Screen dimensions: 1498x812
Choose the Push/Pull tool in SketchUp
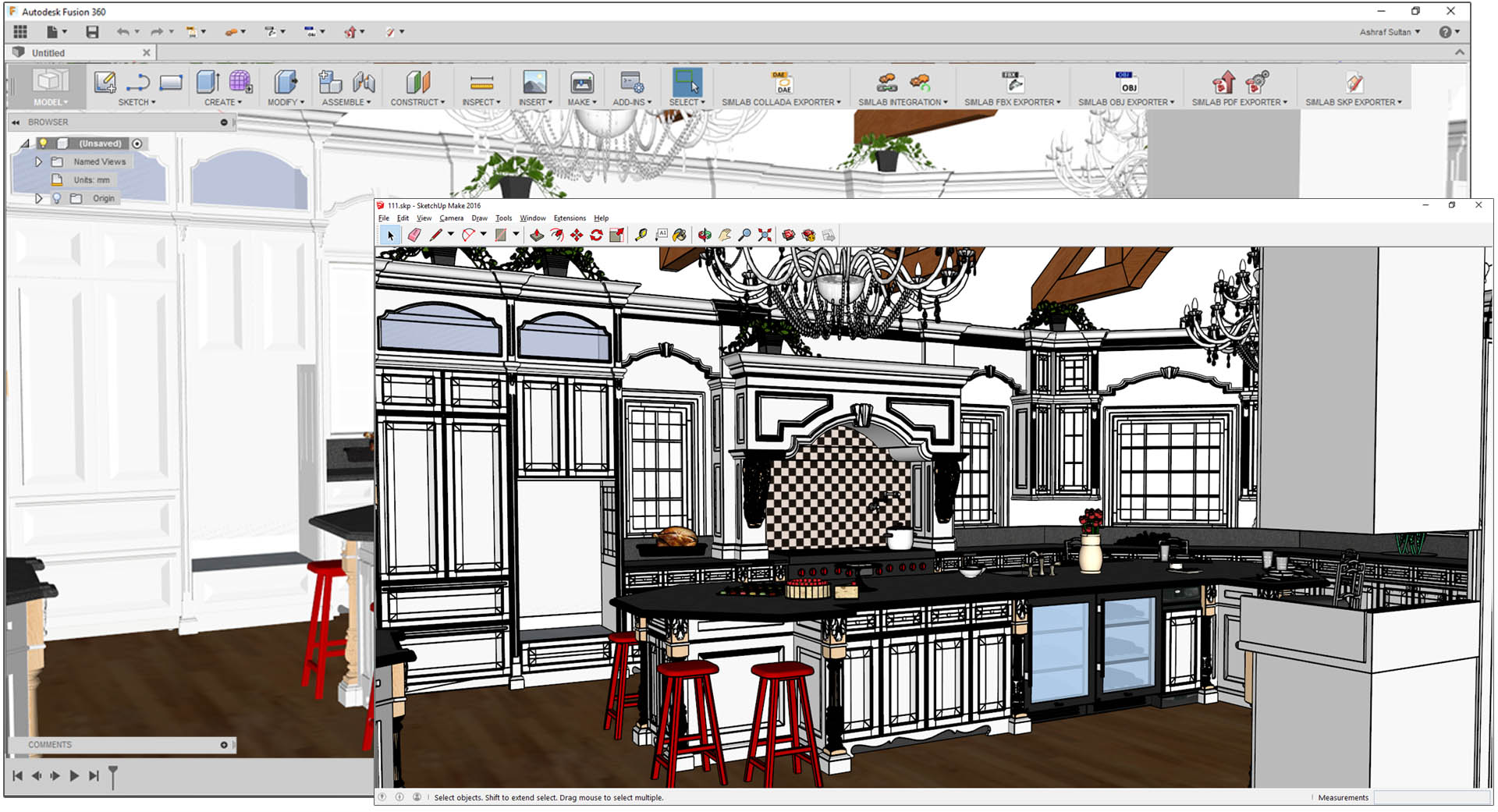[x=537, y=235]
